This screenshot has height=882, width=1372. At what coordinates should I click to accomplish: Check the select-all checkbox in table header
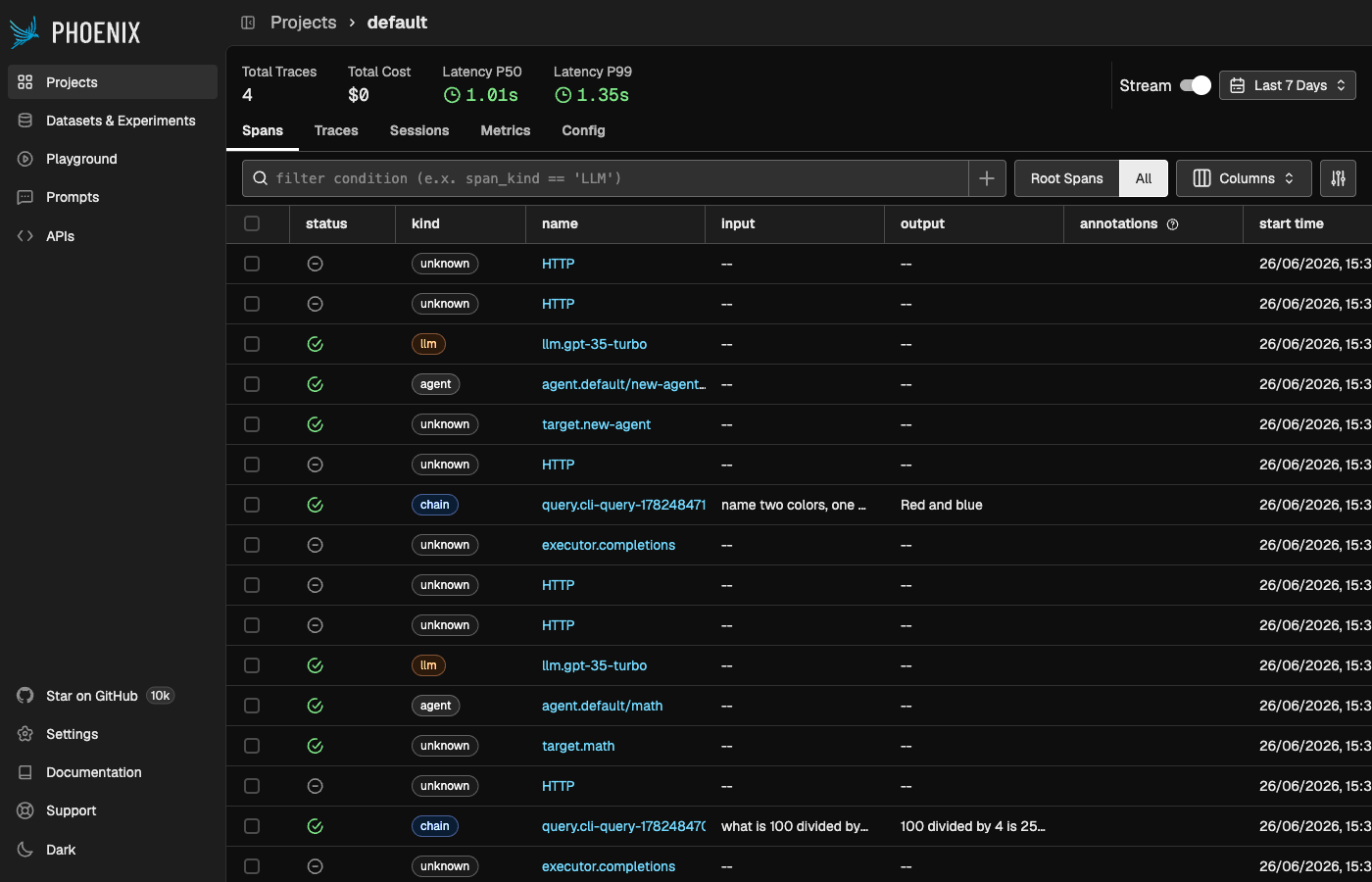coord(252,223)
